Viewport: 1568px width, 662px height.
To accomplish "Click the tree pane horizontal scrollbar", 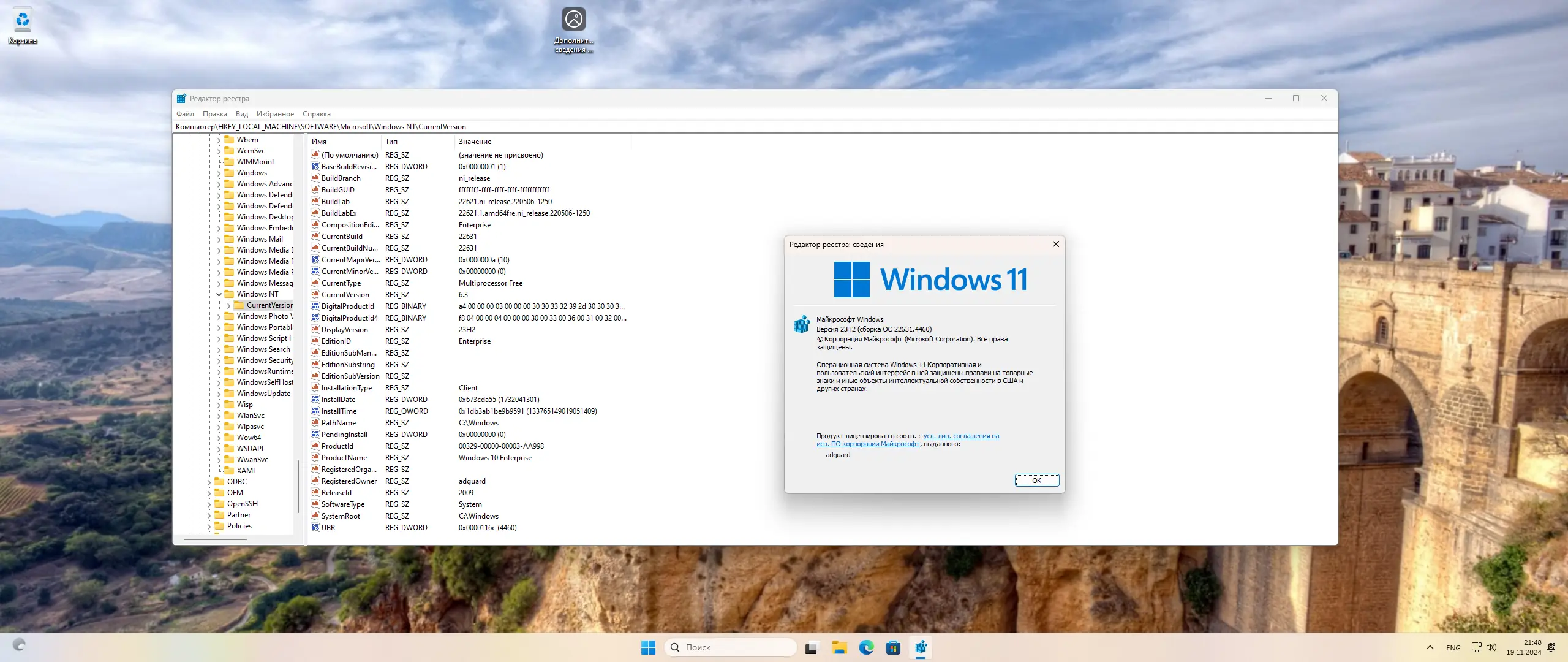I will click(215, 539).
